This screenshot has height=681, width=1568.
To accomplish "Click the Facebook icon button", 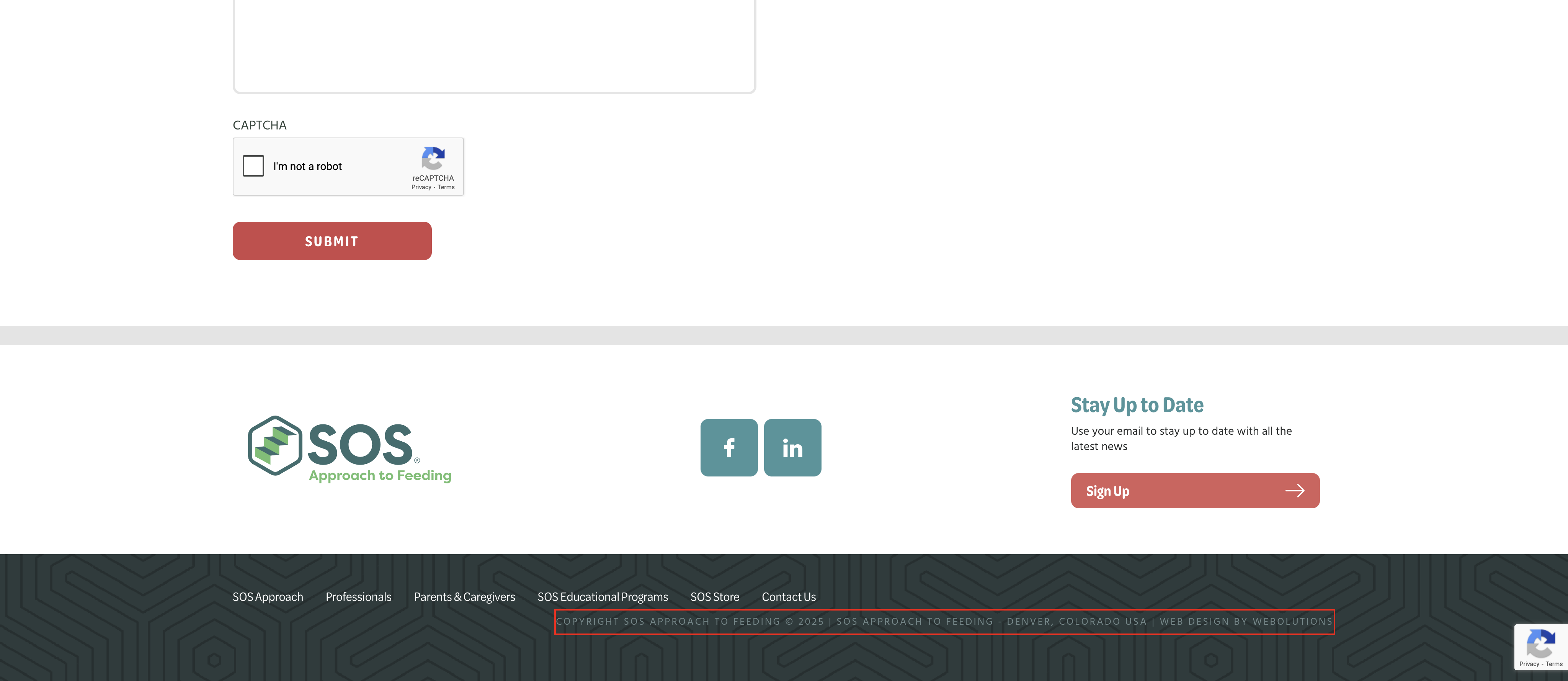I will point(728,448).
